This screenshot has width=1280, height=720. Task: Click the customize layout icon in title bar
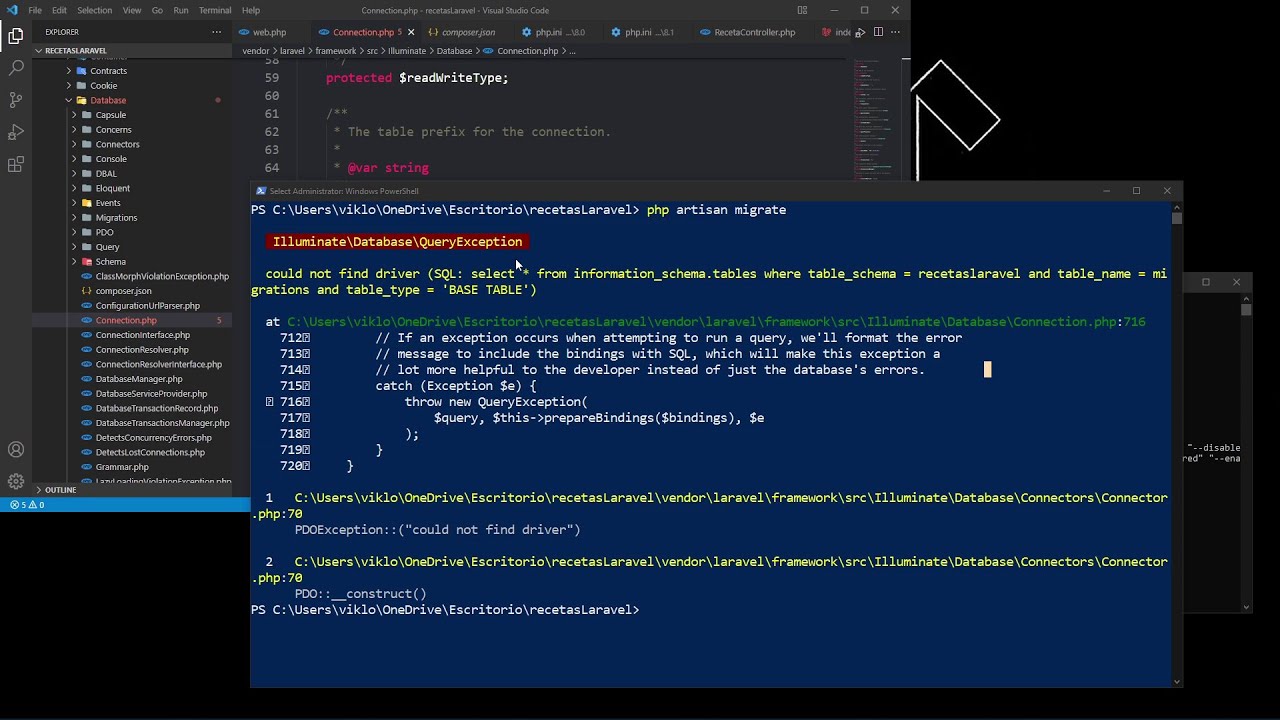802,10
